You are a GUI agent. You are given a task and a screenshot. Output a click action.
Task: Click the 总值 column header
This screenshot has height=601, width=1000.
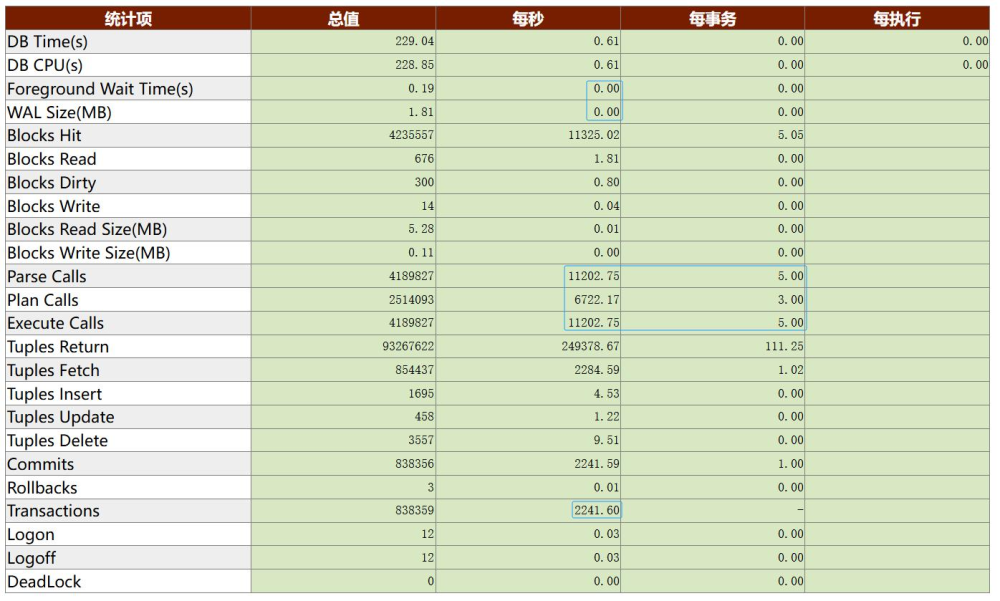(343, 19)
